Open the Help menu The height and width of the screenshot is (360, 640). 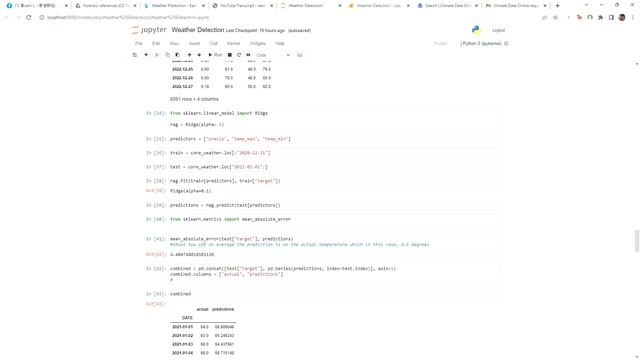click(x=280, y=43)
